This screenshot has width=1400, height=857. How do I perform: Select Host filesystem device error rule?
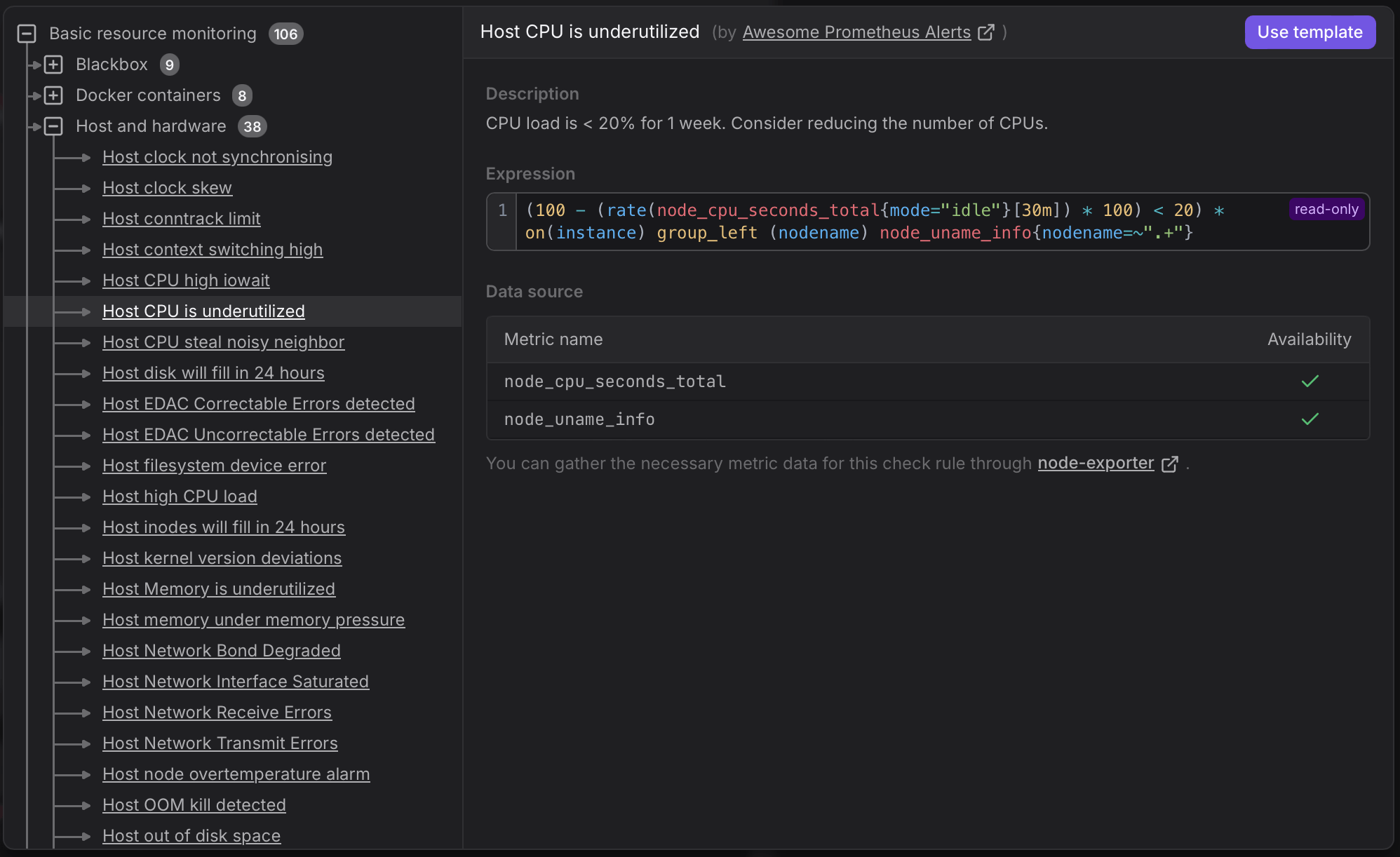coord(215,466)
